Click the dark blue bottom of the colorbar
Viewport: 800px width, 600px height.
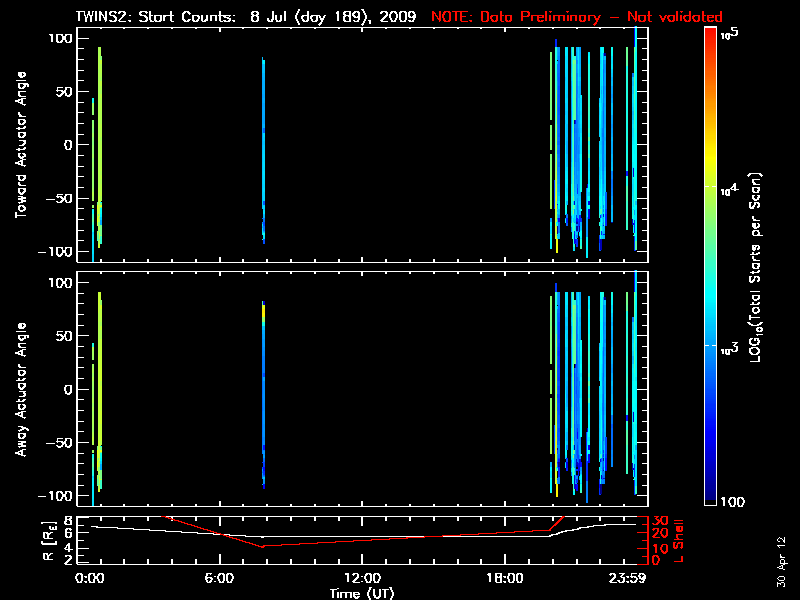[711, 500]
